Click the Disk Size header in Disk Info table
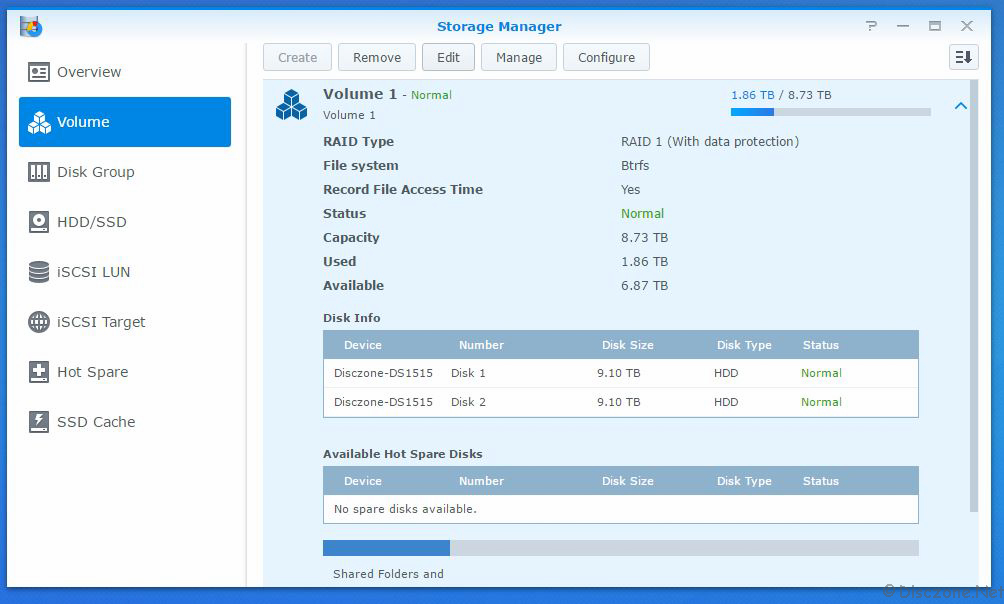This screenshot has width=1004, height=604. coord(628,345)
